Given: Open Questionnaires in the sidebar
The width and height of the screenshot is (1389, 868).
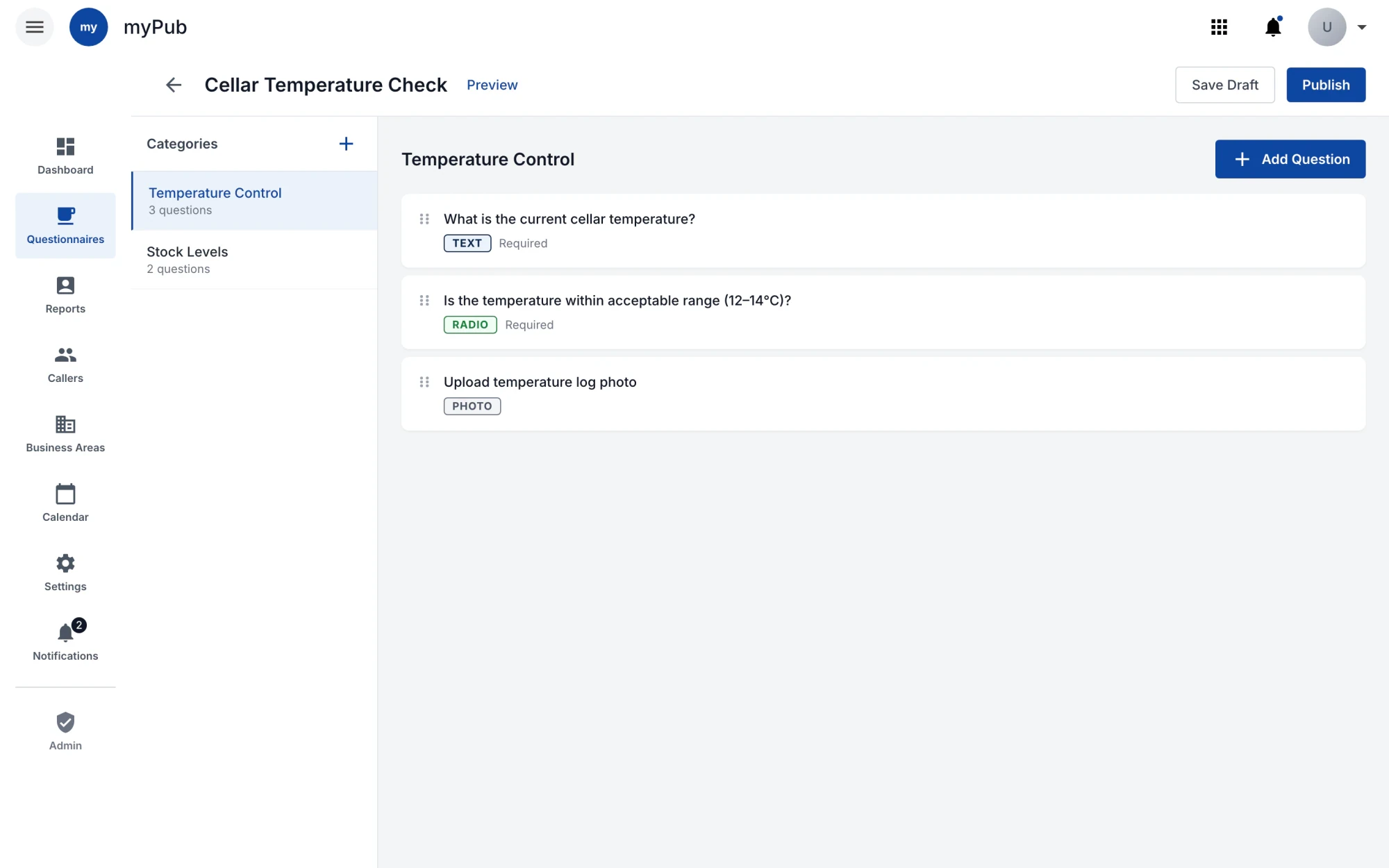Looking at the screenshot, I should pos(65,226).
